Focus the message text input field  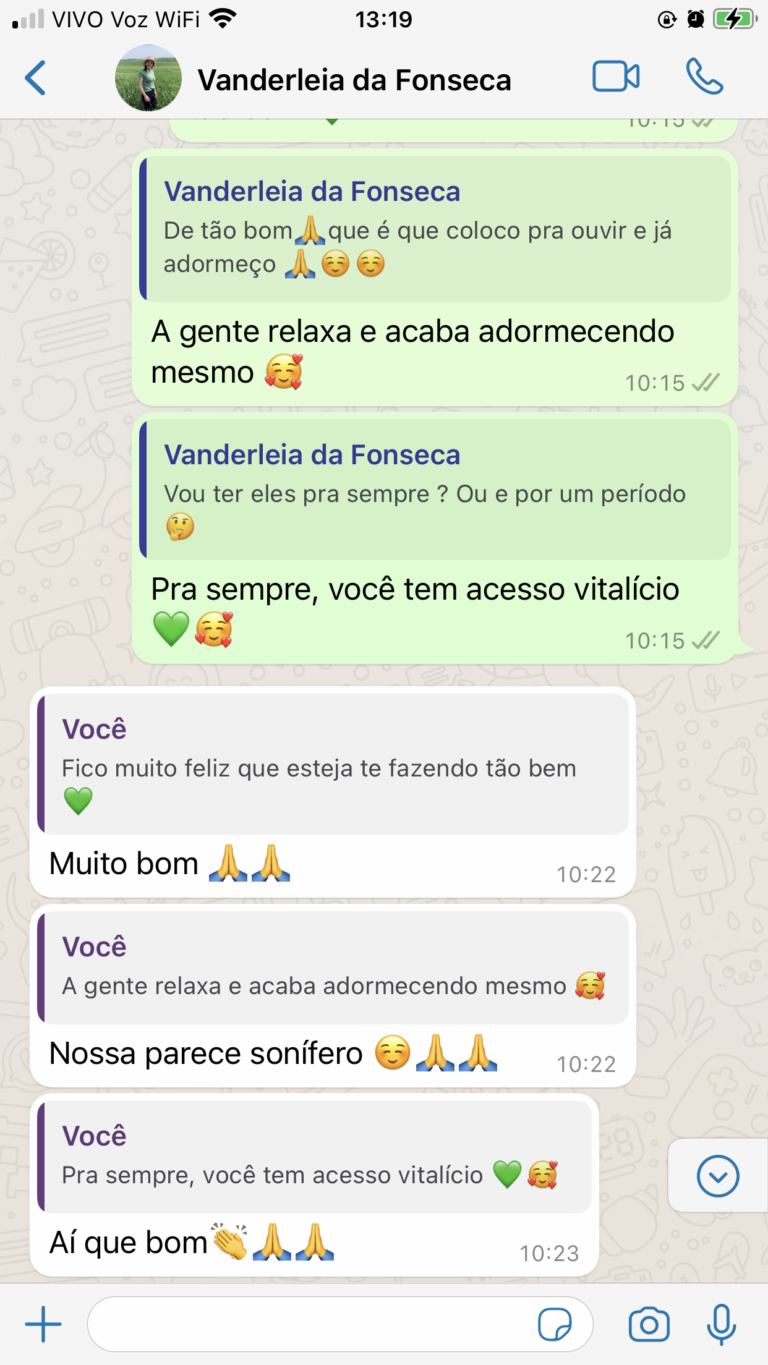pos(340,1325)
